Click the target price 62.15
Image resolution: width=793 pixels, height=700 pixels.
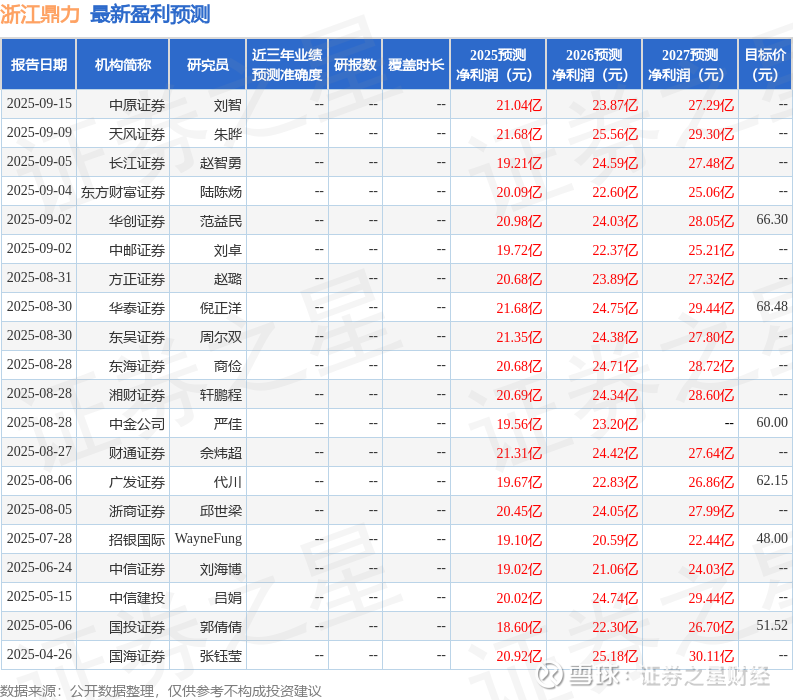(x=772, y=480)
